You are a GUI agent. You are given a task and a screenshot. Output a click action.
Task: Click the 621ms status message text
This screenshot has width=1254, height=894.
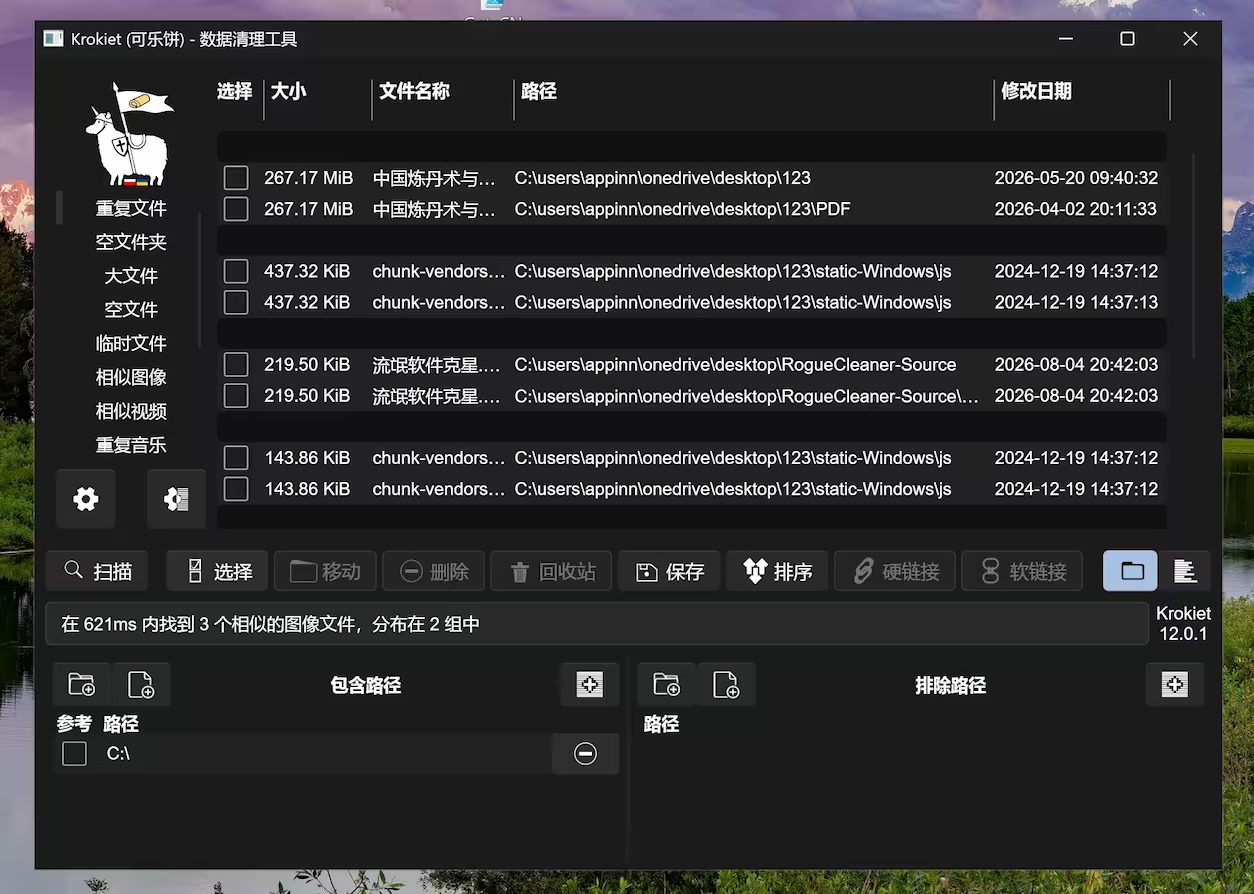[x=271, y=624]
